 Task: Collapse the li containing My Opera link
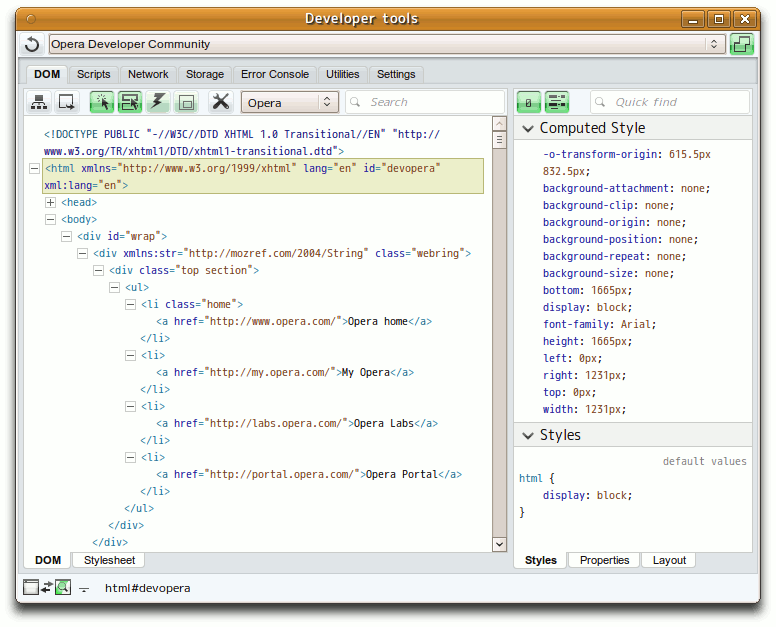(130, 355)
